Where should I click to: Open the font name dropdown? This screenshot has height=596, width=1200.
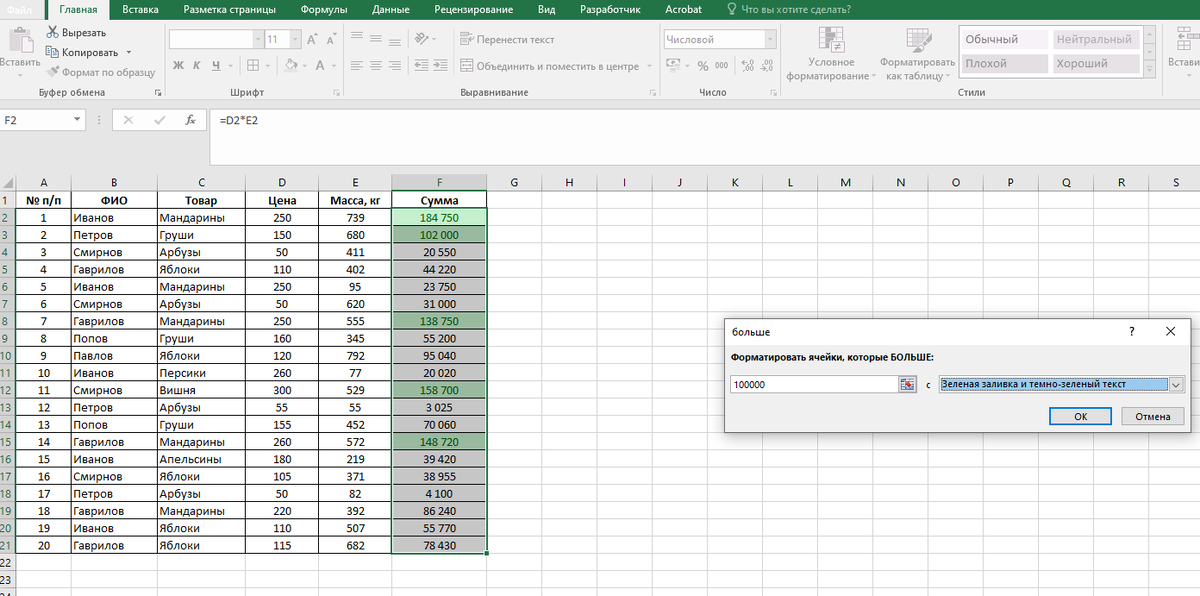pos(257,39)
